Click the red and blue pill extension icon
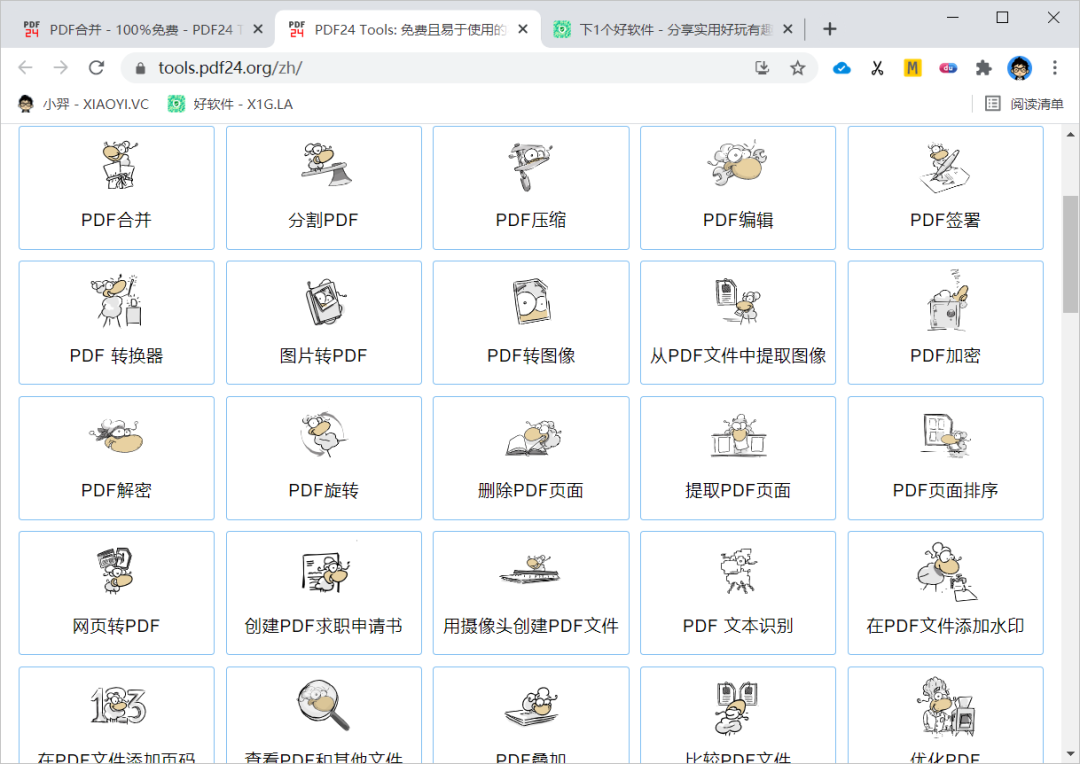This screenshot has width=1080, height=764. point(948,68)
